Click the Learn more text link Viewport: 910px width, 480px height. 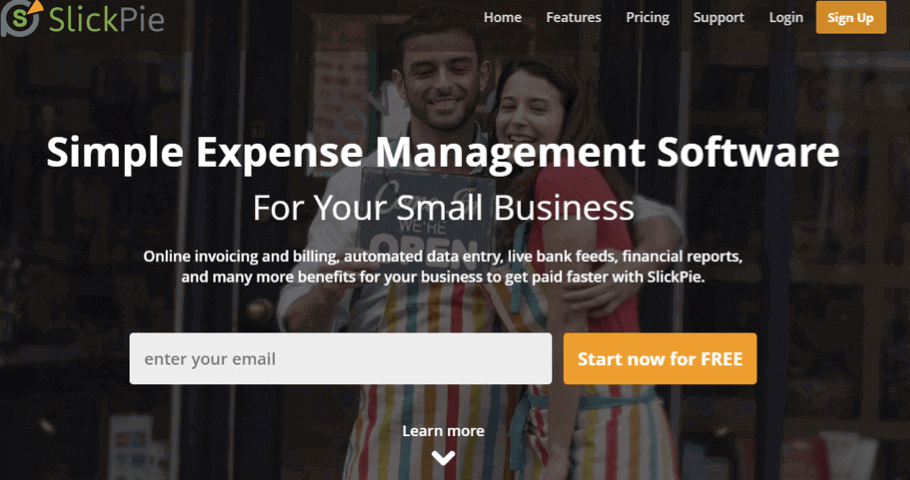(443, 431)
